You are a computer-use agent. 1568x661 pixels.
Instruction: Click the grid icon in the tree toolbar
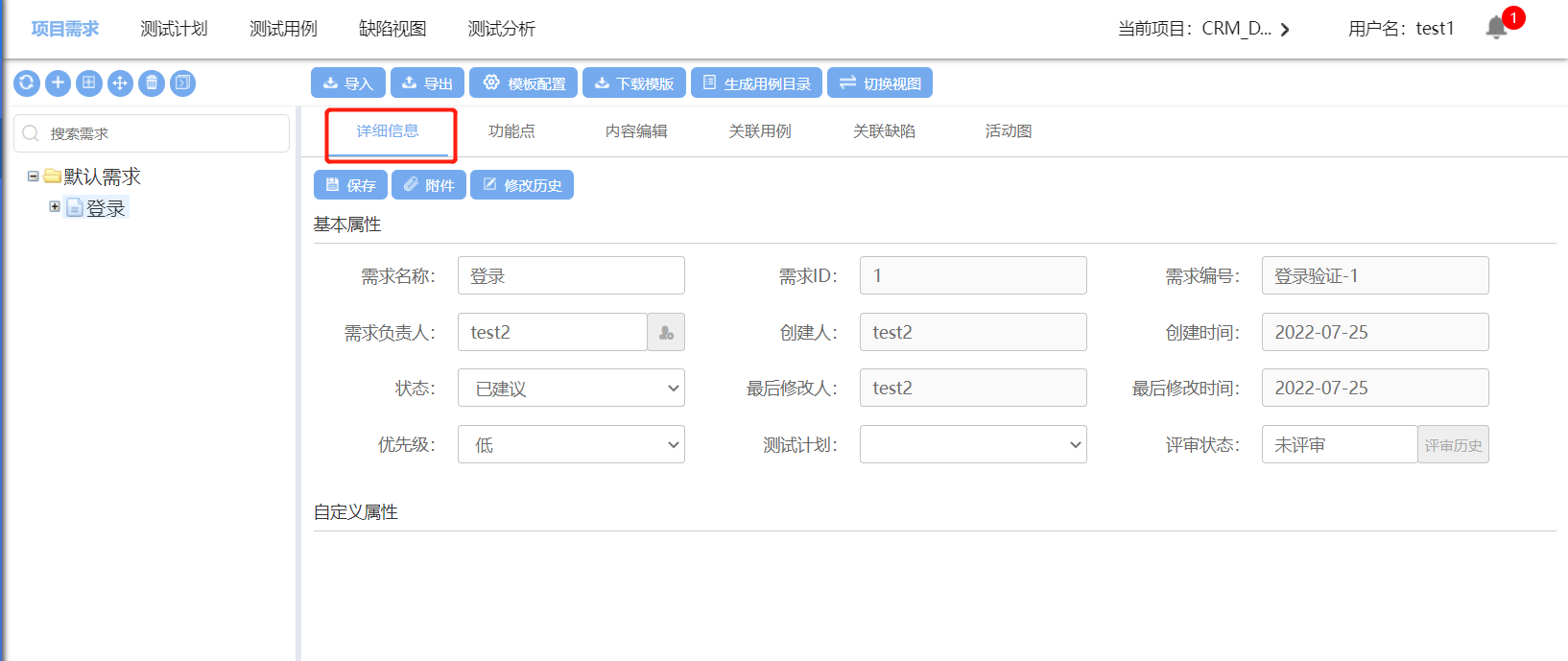click(x=88, y=83)
